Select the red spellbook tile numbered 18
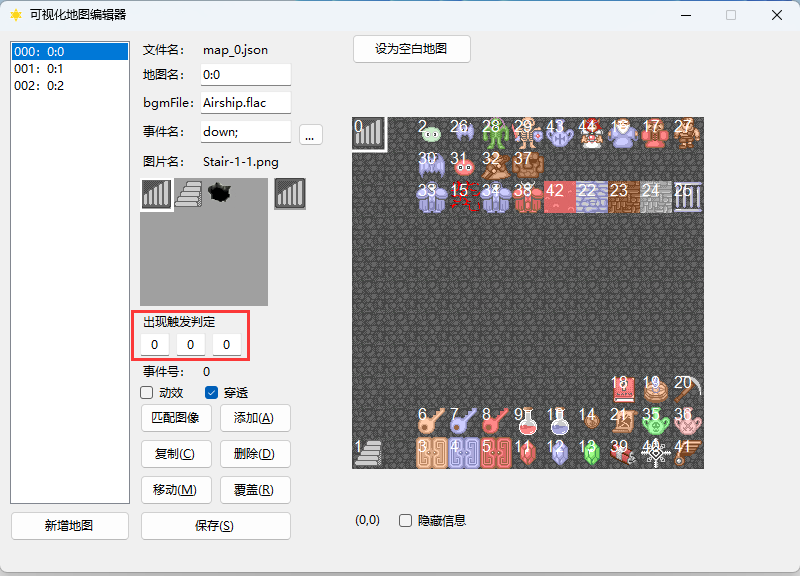800x576 pixels. pos(623,389)
